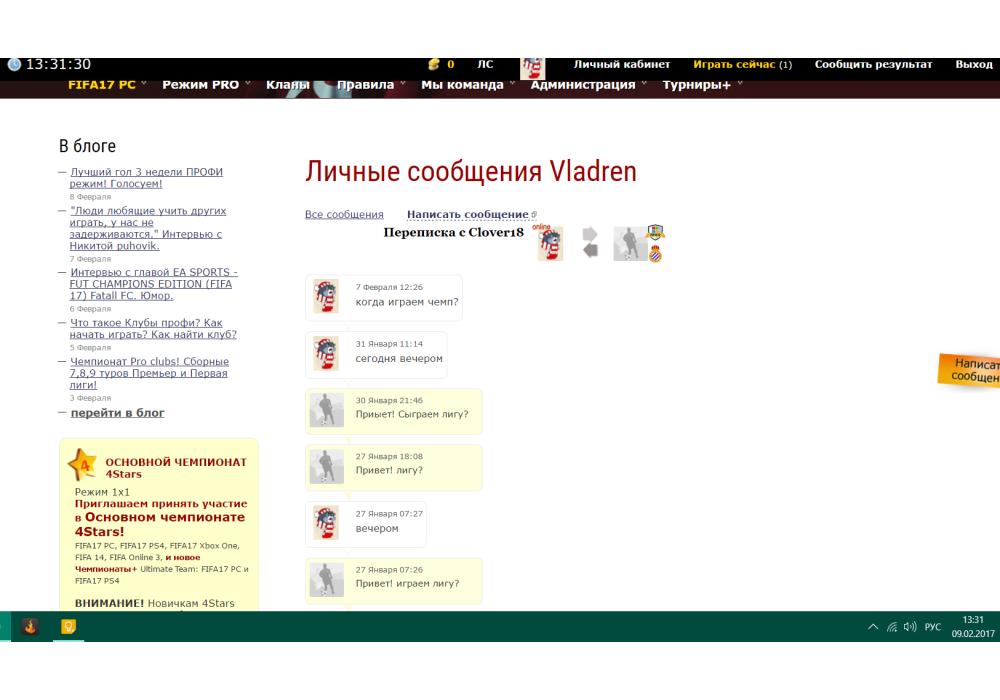This screenshot has height=700, width=1000.
Task: Click avatar on 27 Января 18:08 message
Action: [327, 466]
